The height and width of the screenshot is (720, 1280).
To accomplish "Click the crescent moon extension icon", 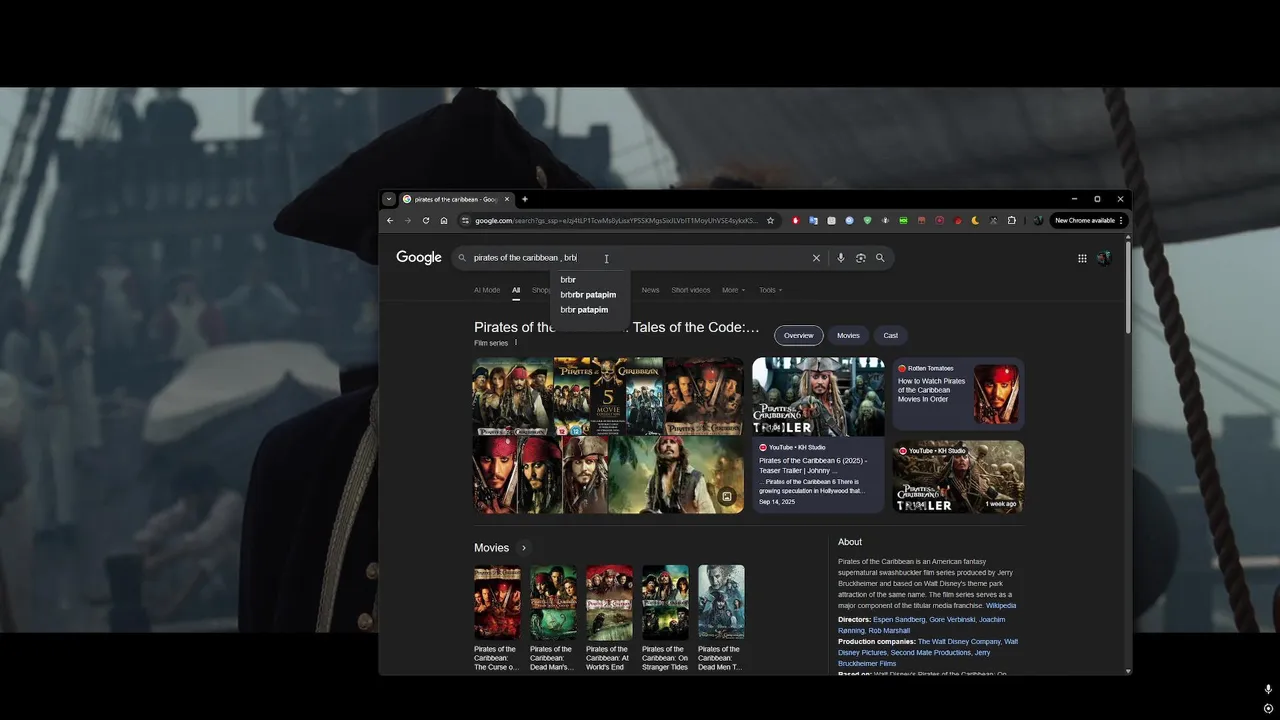I will pos(975,220).
